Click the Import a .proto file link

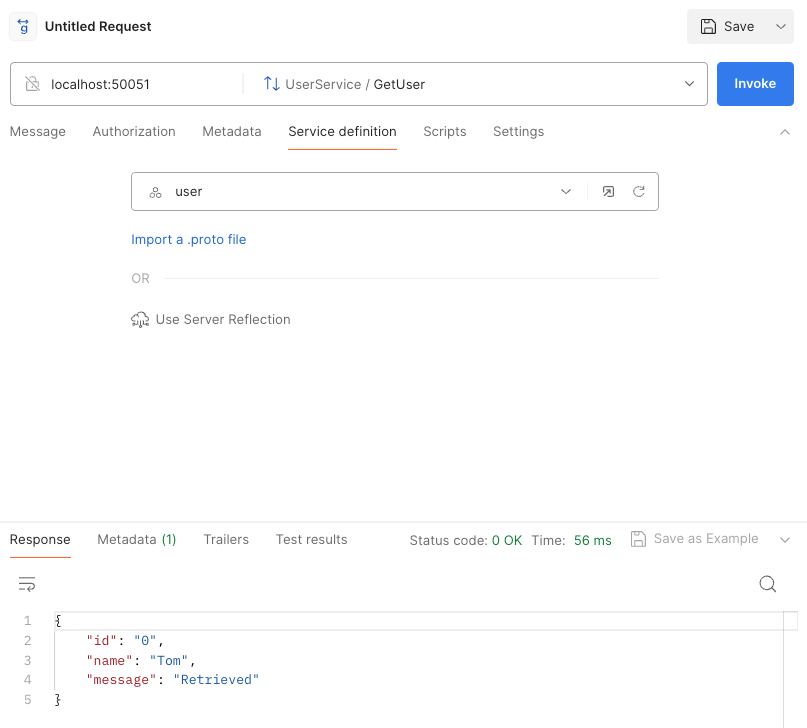pos(188,239)
